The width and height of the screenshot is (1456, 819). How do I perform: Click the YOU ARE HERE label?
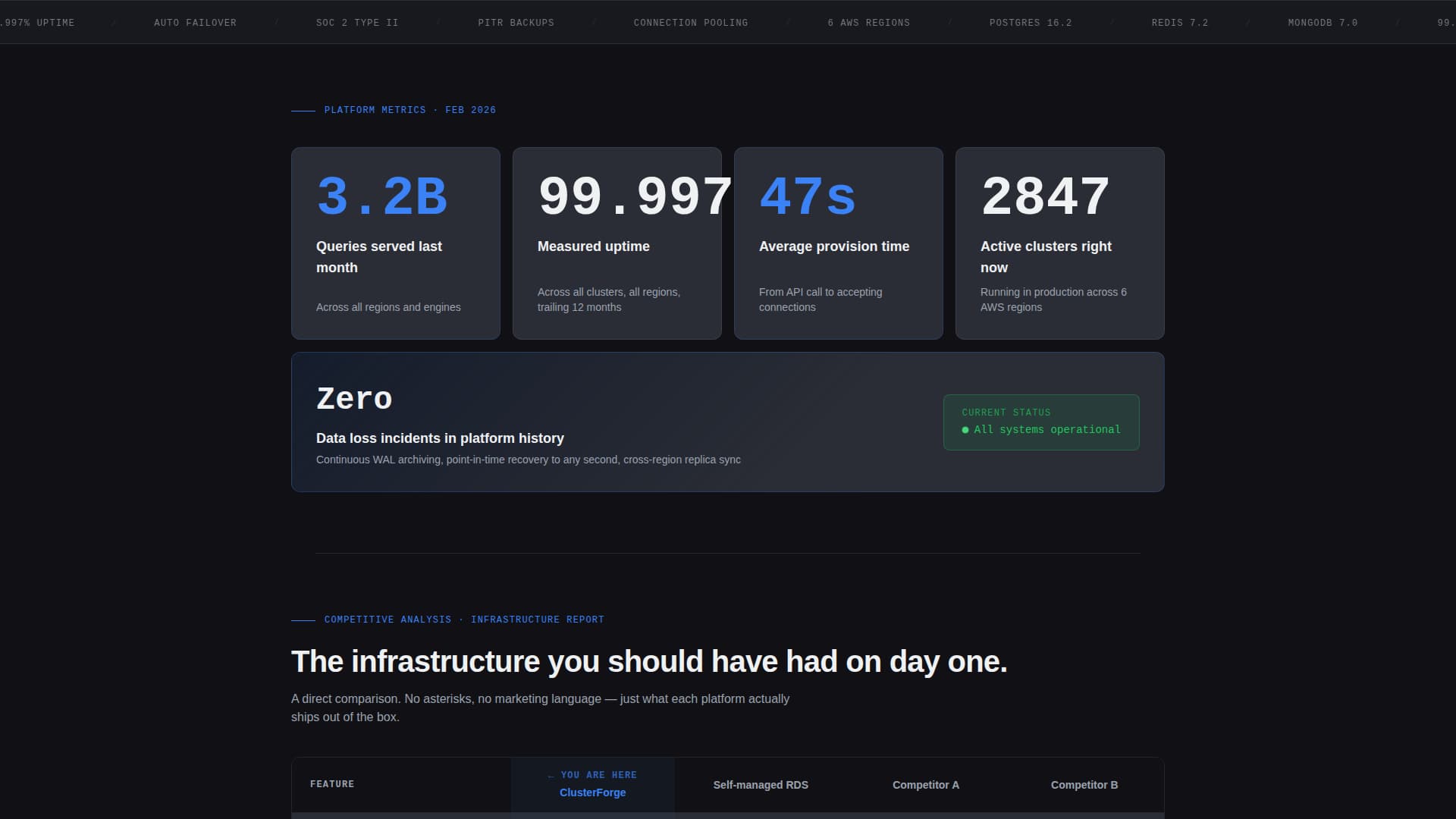(x=592, y=775)
